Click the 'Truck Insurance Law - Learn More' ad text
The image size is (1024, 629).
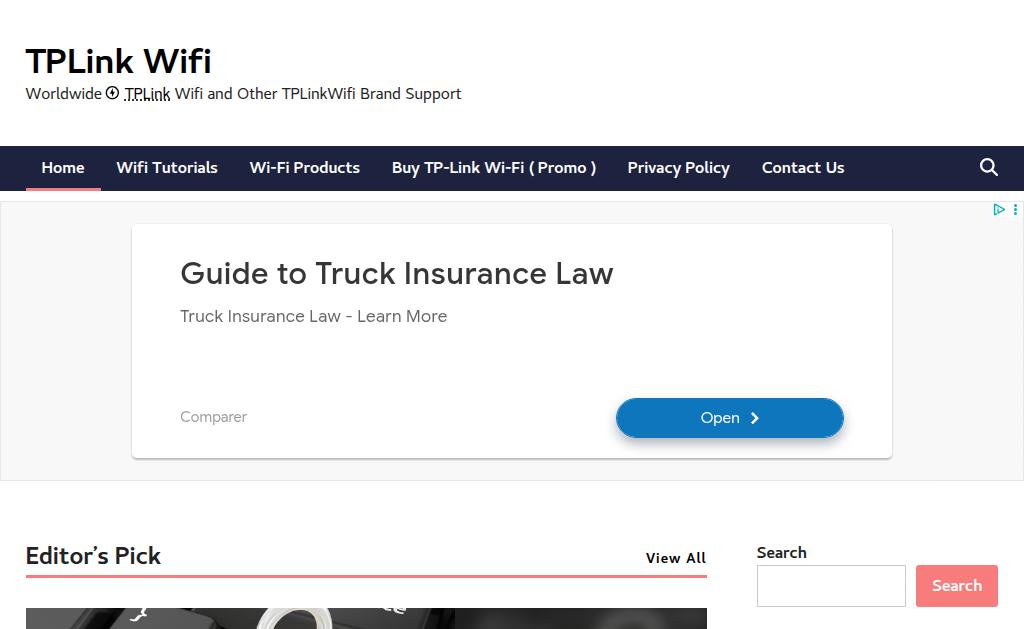[x=313, y=316]
